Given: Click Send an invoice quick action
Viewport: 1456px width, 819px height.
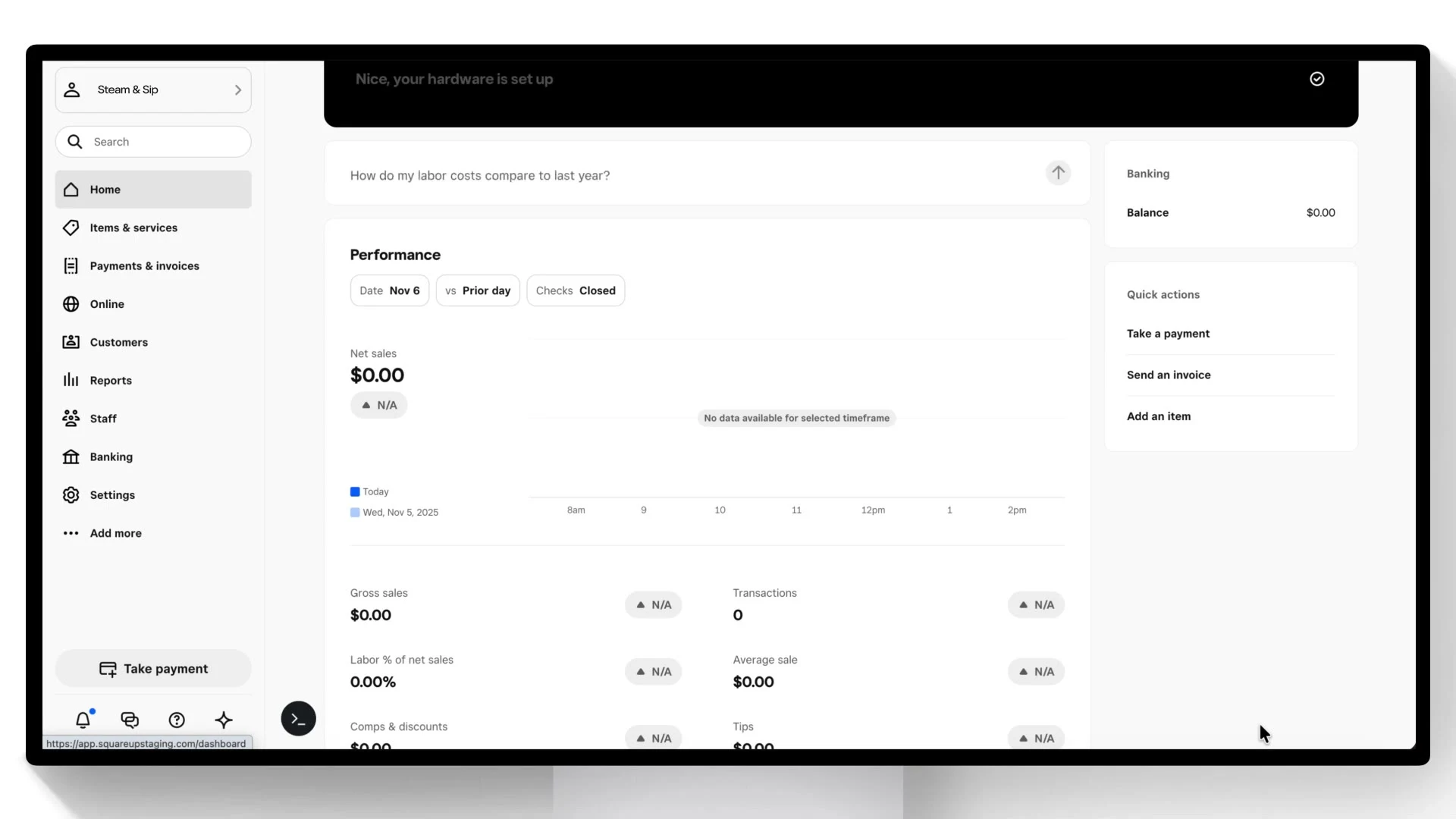Looking at the screenshot, I should [x=1168, y=375].
